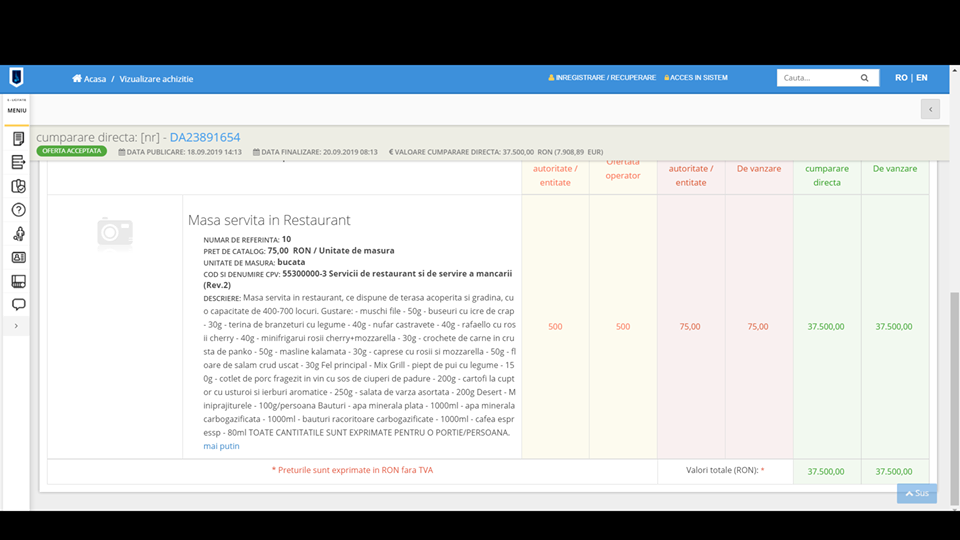Click the search magnifier icon
The width and height of the screenshot is (960, 540).
click(864, 78)
